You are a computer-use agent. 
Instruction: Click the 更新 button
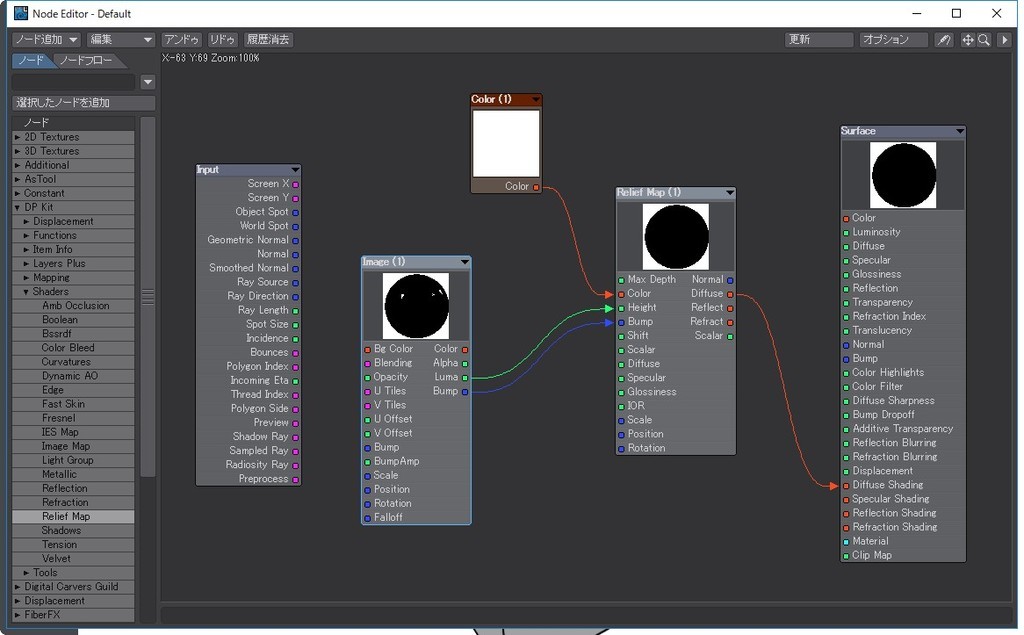coord(819,40)
